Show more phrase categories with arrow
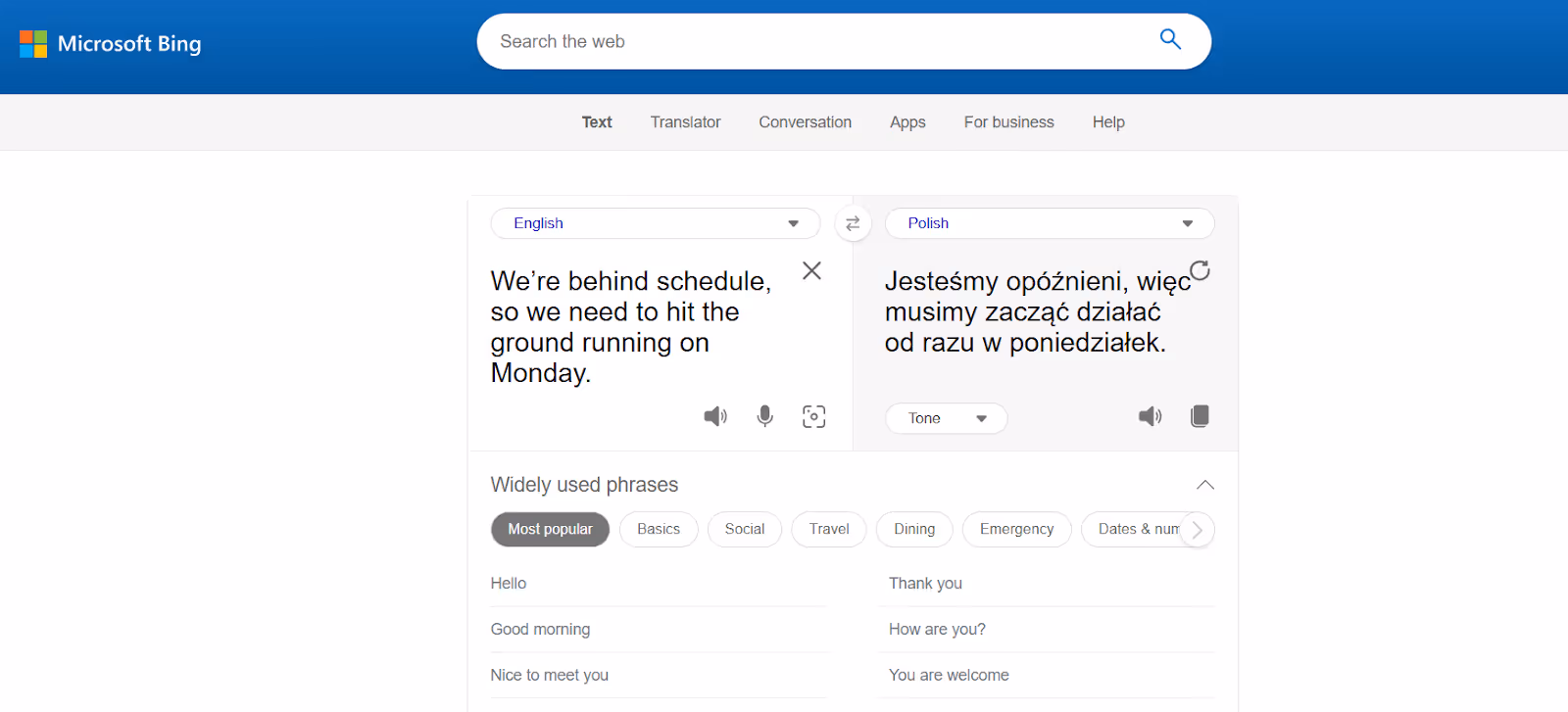This screenshot has height=712, width=1568. coord(1197,530)
